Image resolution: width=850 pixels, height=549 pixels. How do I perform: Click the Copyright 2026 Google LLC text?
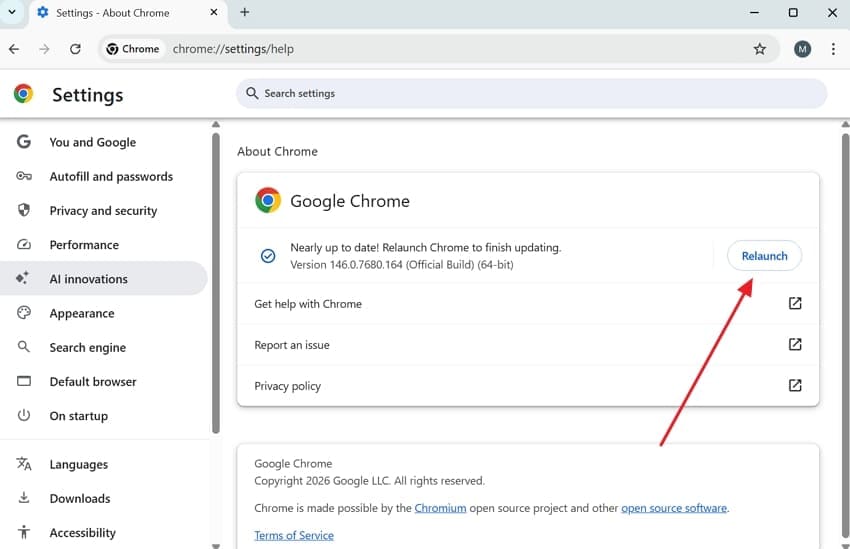point(369,481)
